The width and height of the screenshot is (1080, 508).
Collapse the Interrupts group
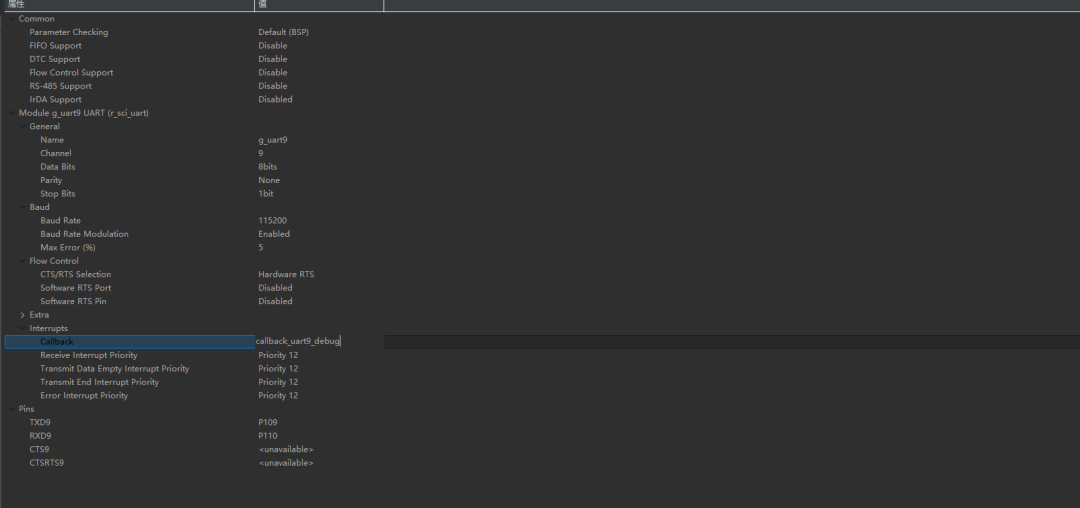pyautogui.click(x=22, y=328)
